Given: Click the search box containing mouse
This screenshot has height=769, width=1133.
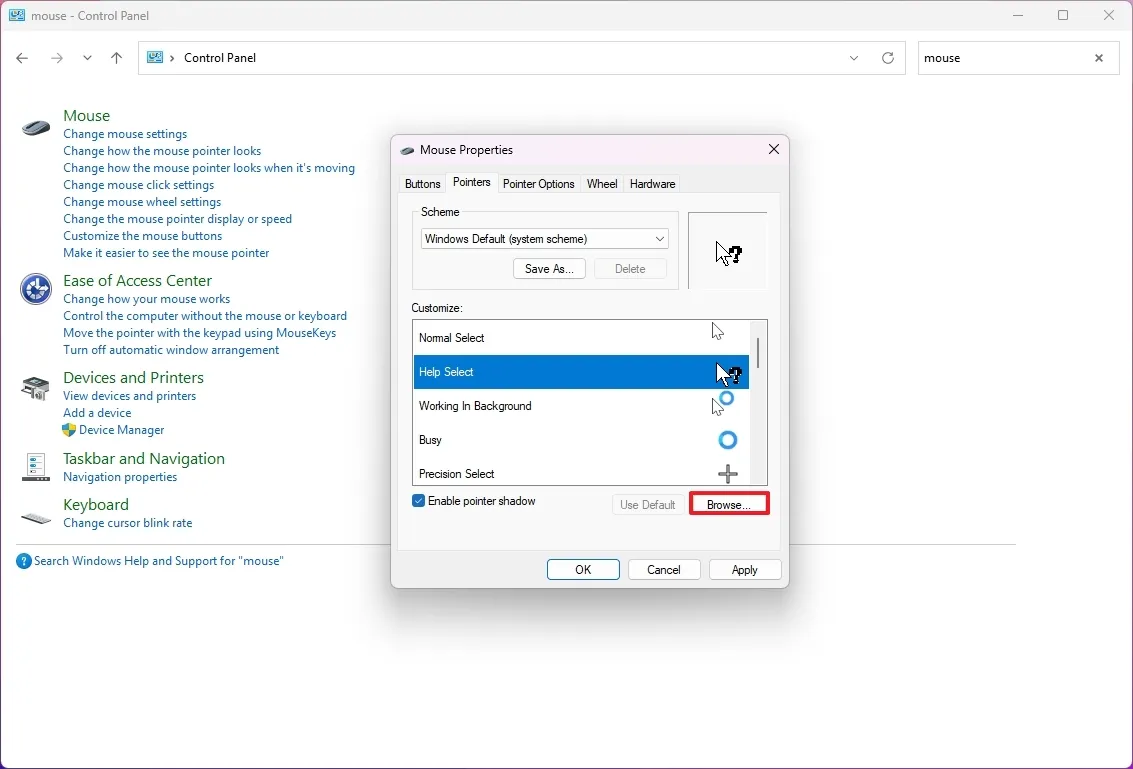Looking at the screenshot, I should 1000,58.
